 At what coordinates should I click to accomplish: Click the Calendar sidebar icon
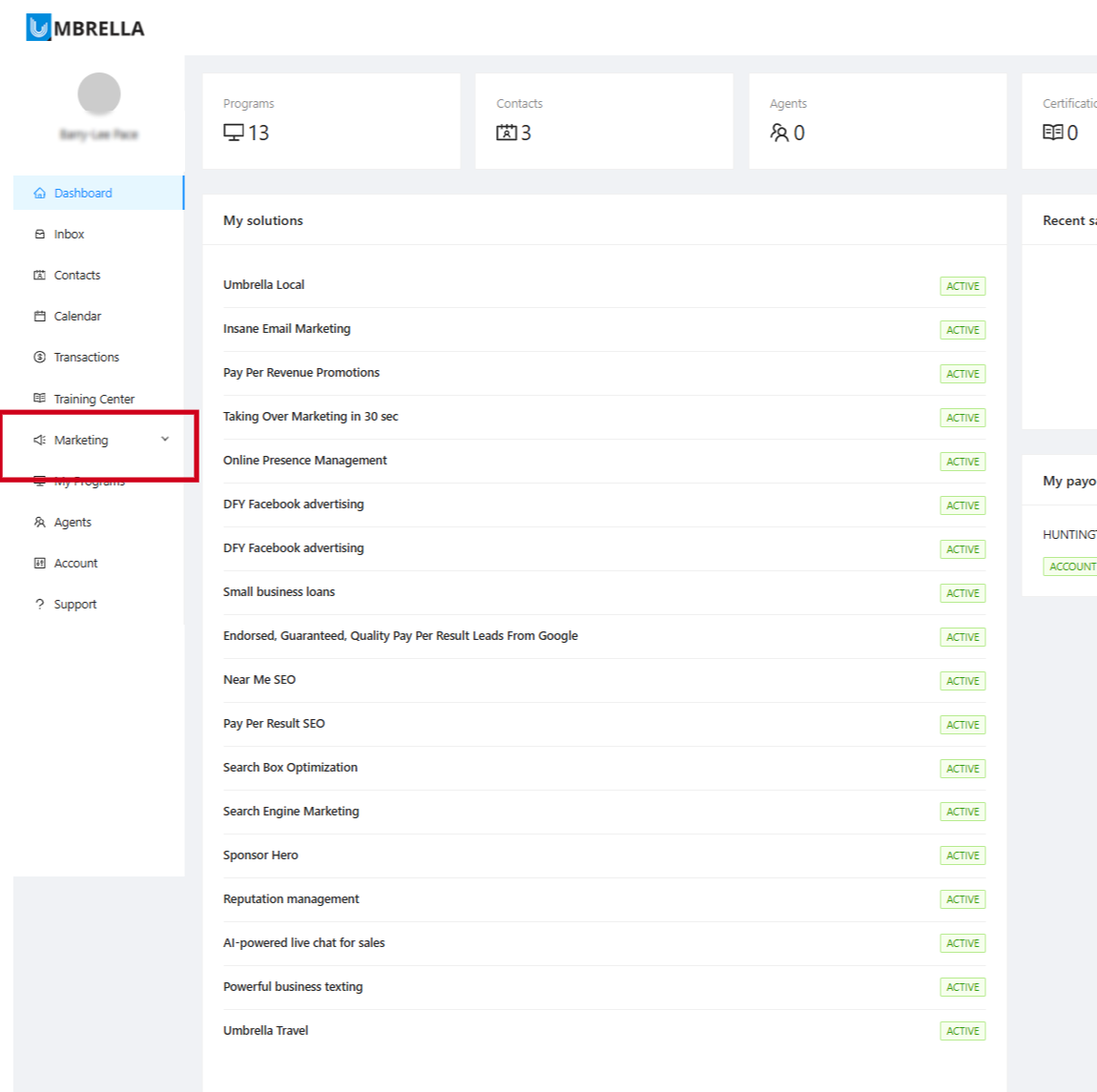click(40, 317)
